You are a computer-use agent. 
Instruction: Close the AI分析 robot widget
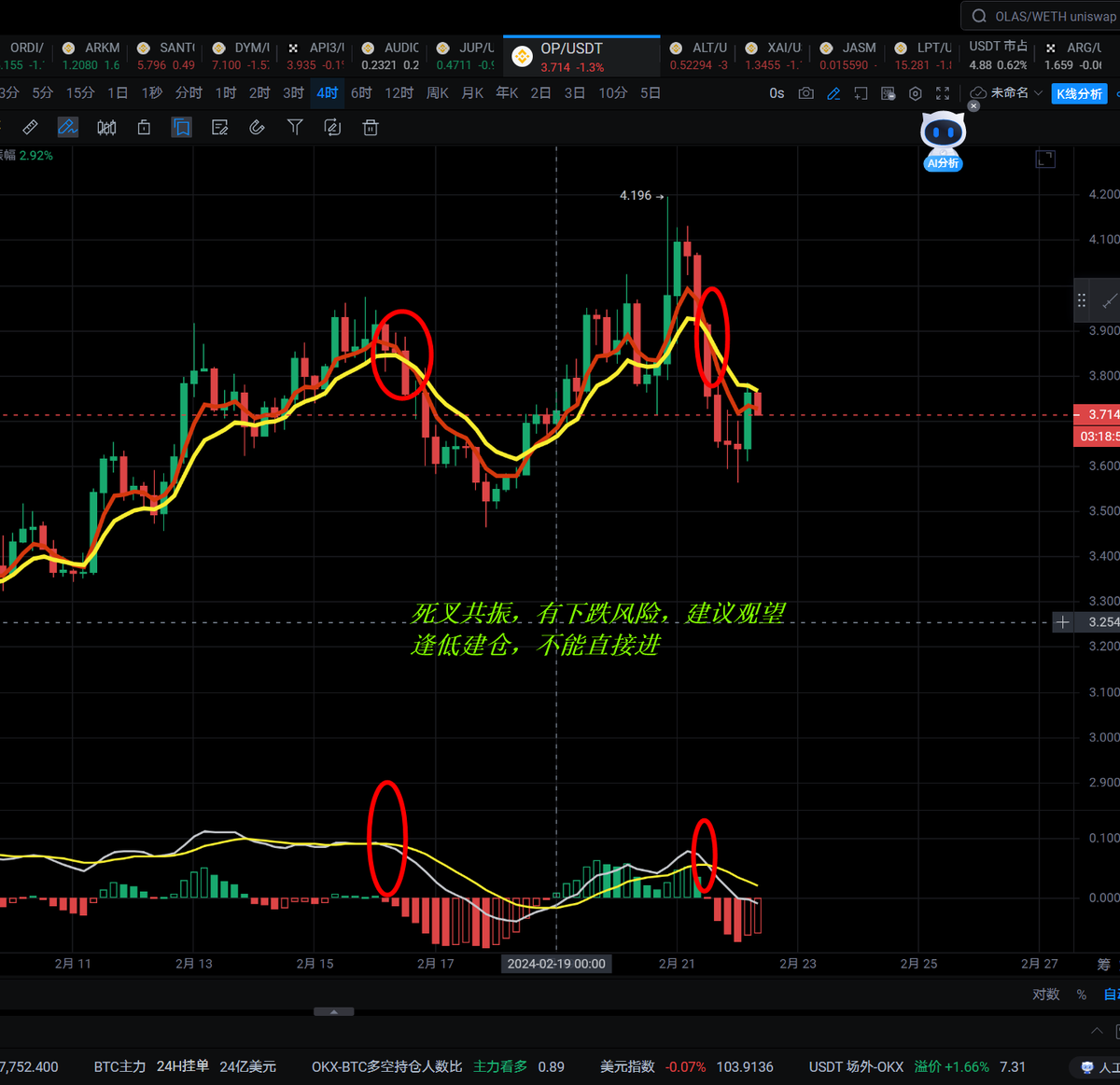[973, 106]
